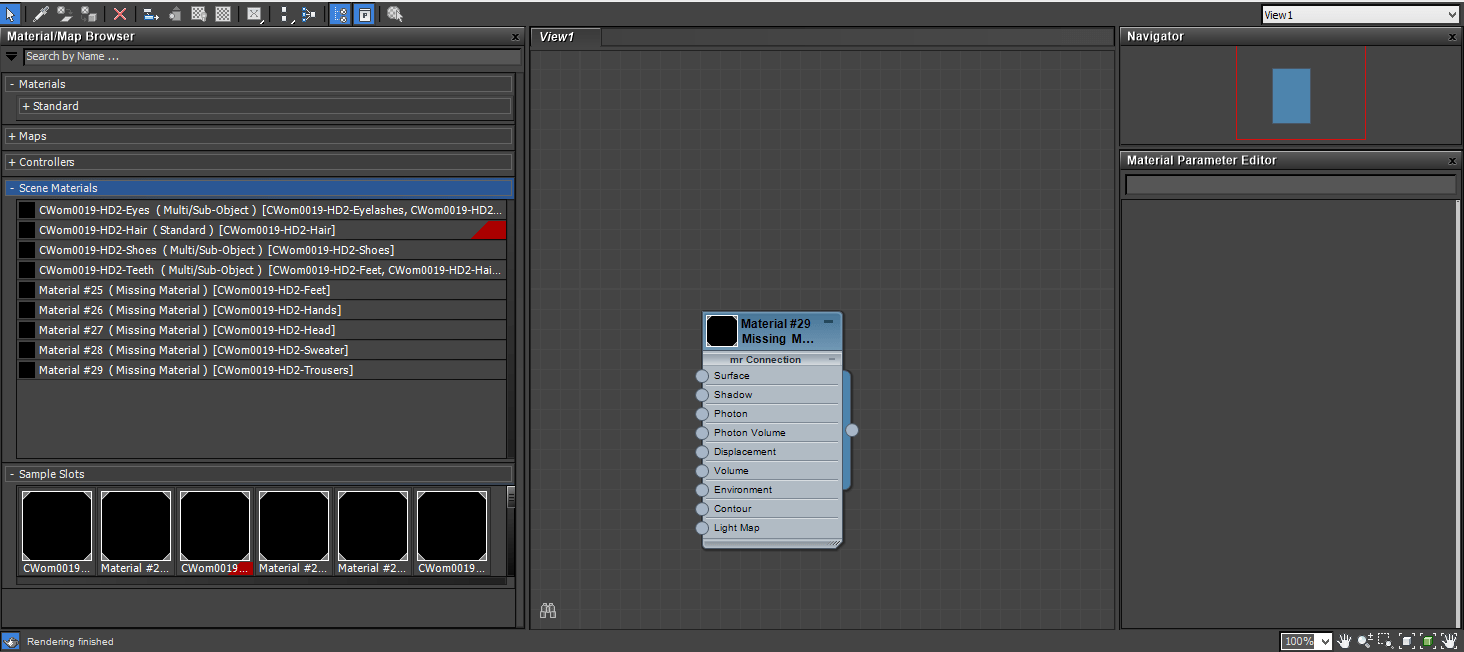The image size is (1464, 652).
Task: Activate the Layout All Vertical tool
Action: 284,14
